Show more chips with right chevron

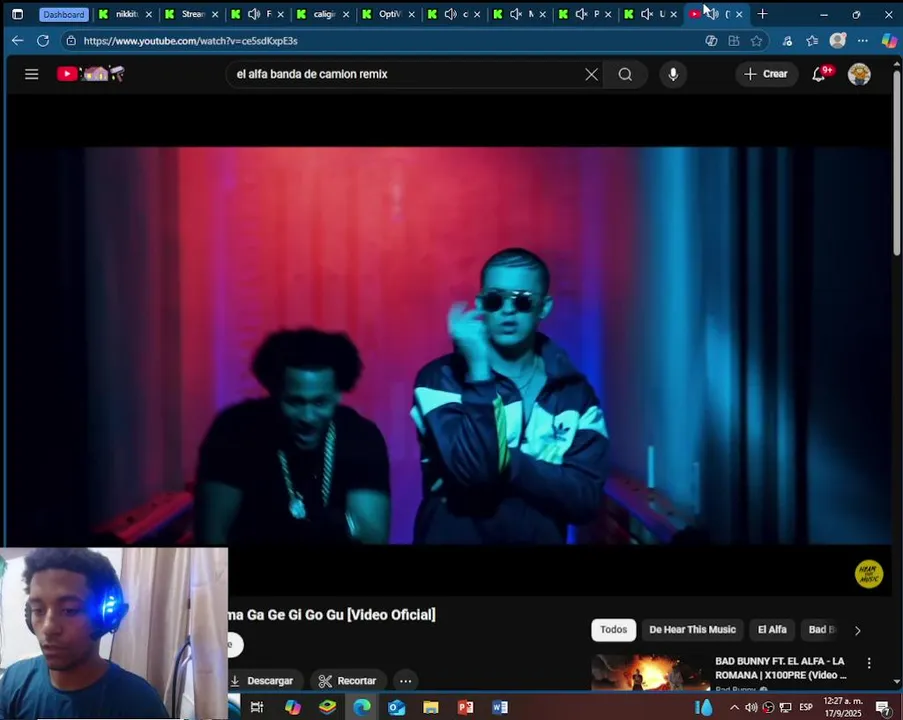858,630
